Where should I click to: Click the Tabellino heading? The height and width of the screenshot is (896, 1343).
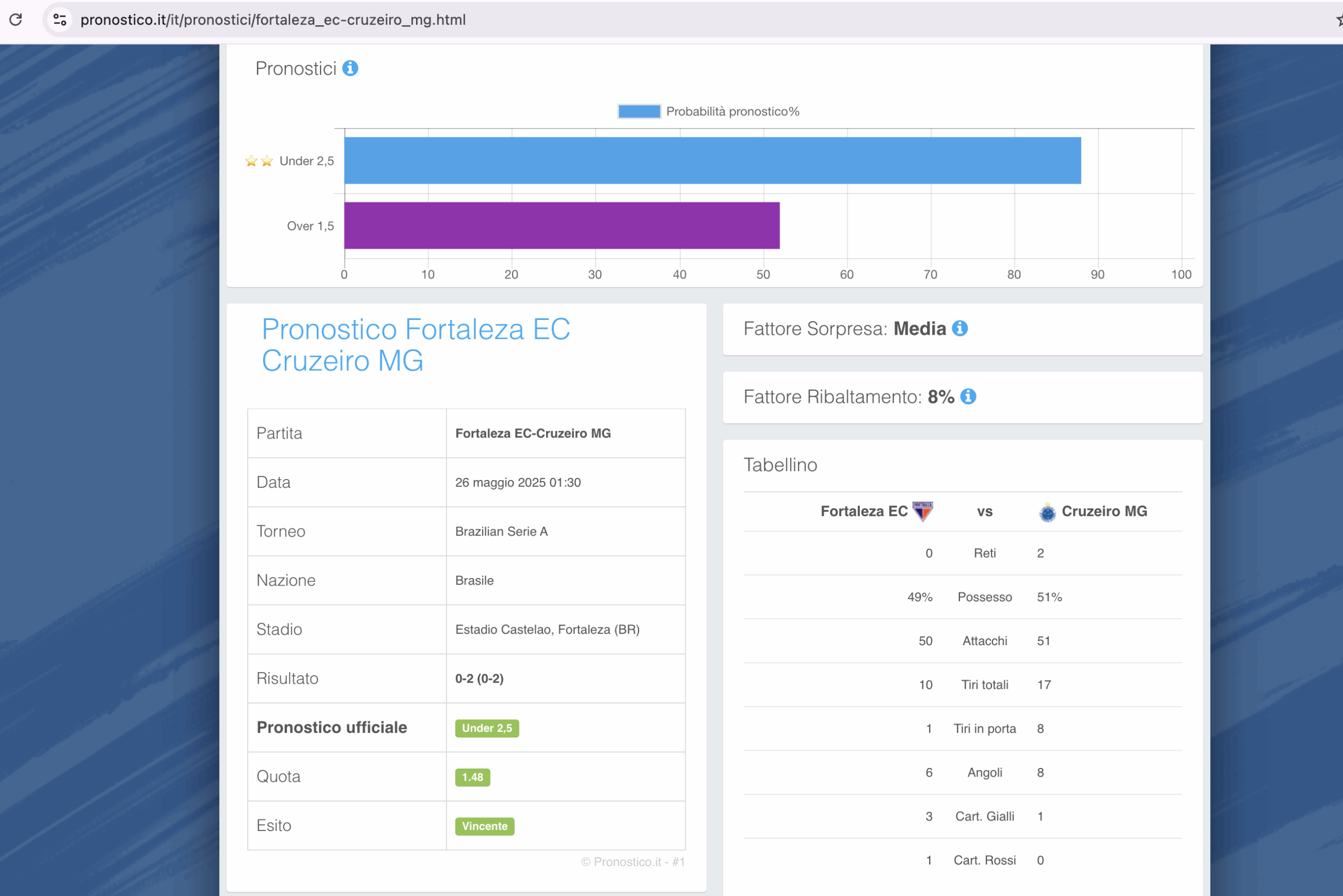pos(780,465)
